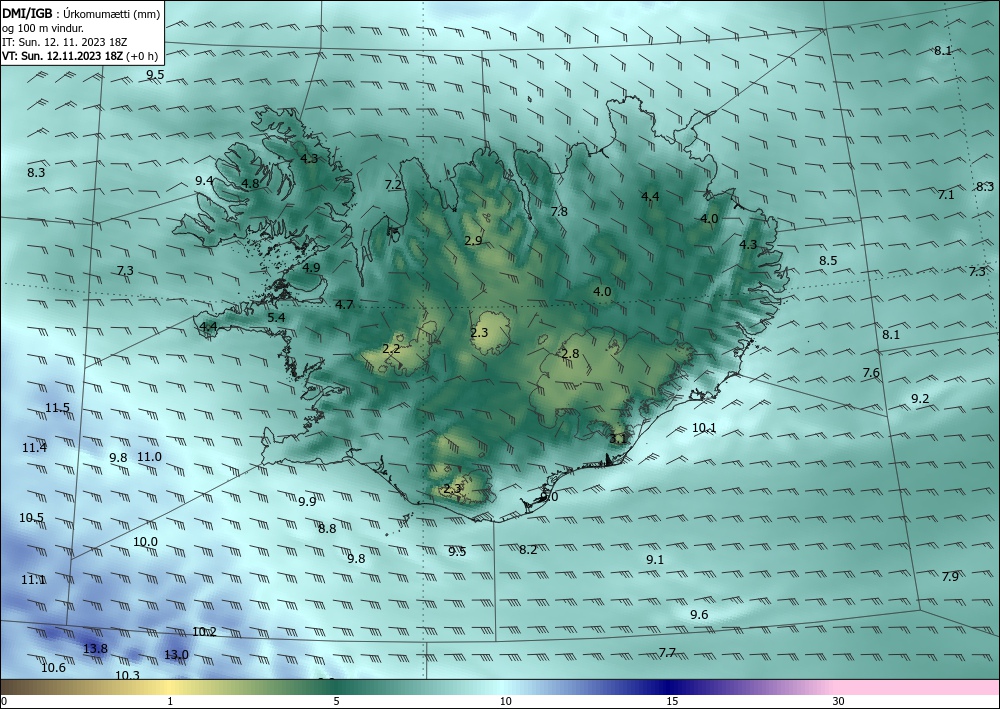Click the map value '9.2' in the eastern sea
Viewport: 1000px width, 709px height.
pyautogui.click(x=920, y=398)
